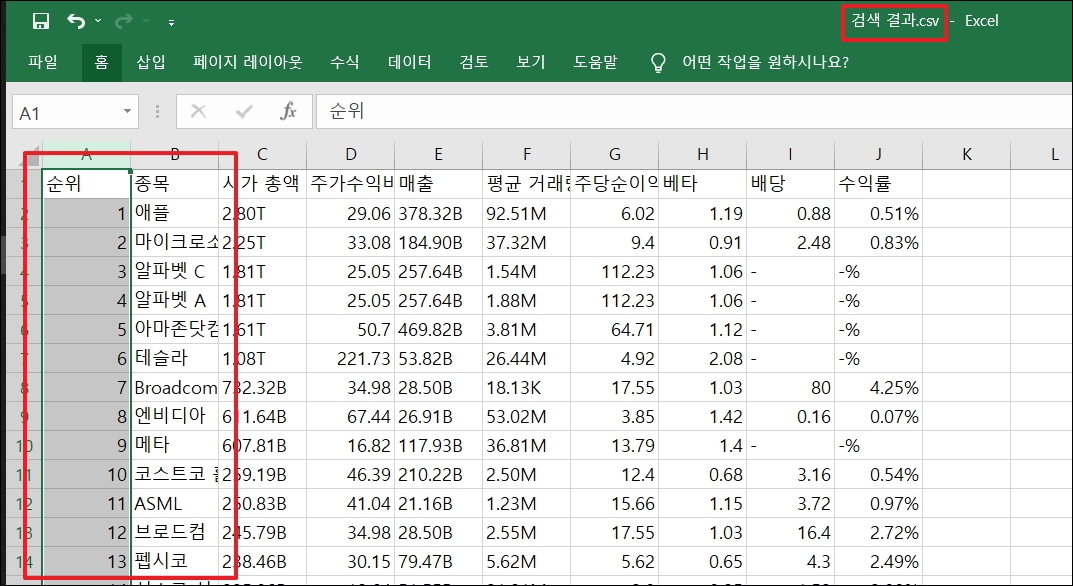Click the Redo arrow icon

point(124,21)
